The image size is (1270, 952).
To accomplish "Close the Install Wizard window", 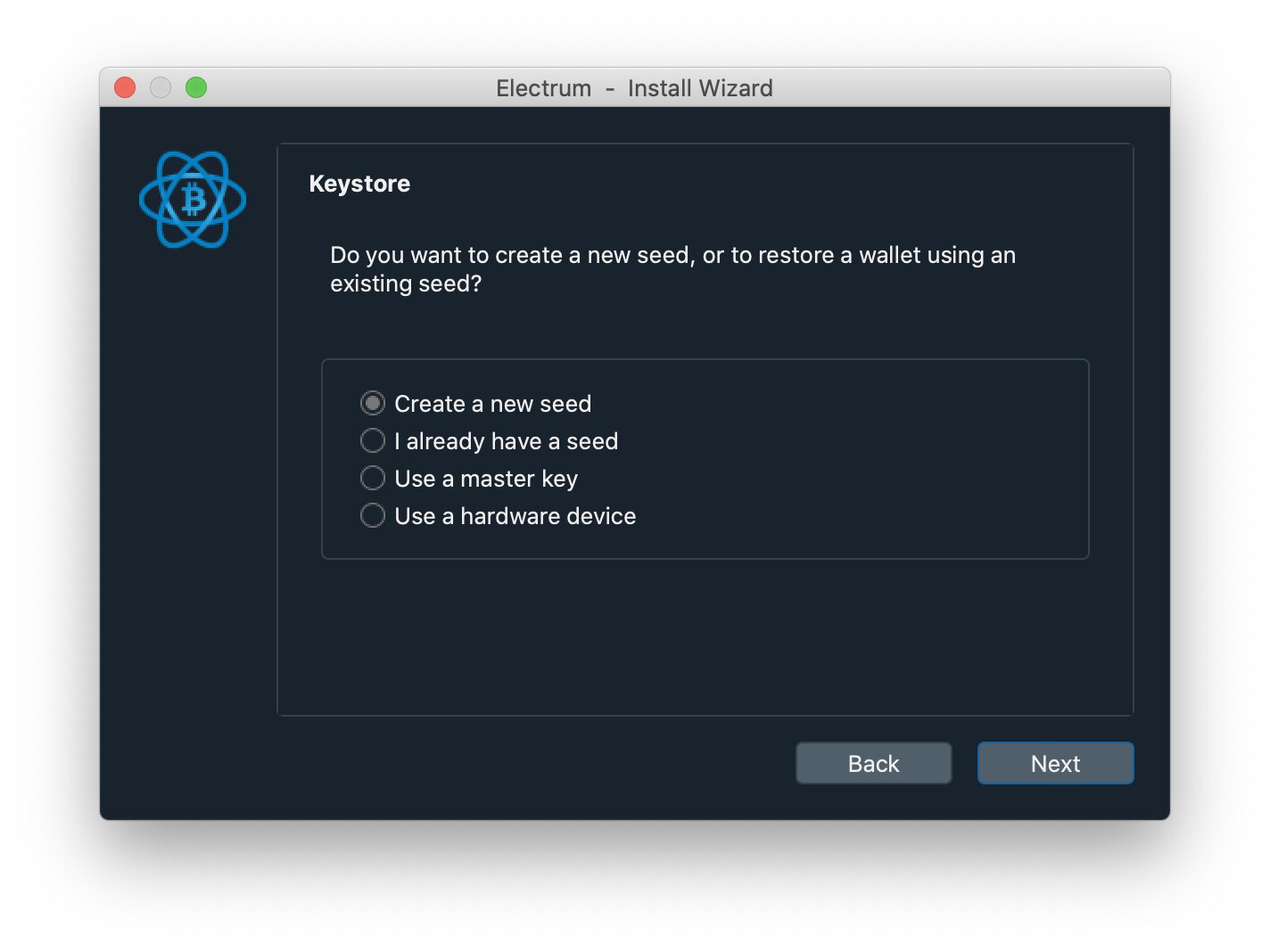I will pos(125,87).
